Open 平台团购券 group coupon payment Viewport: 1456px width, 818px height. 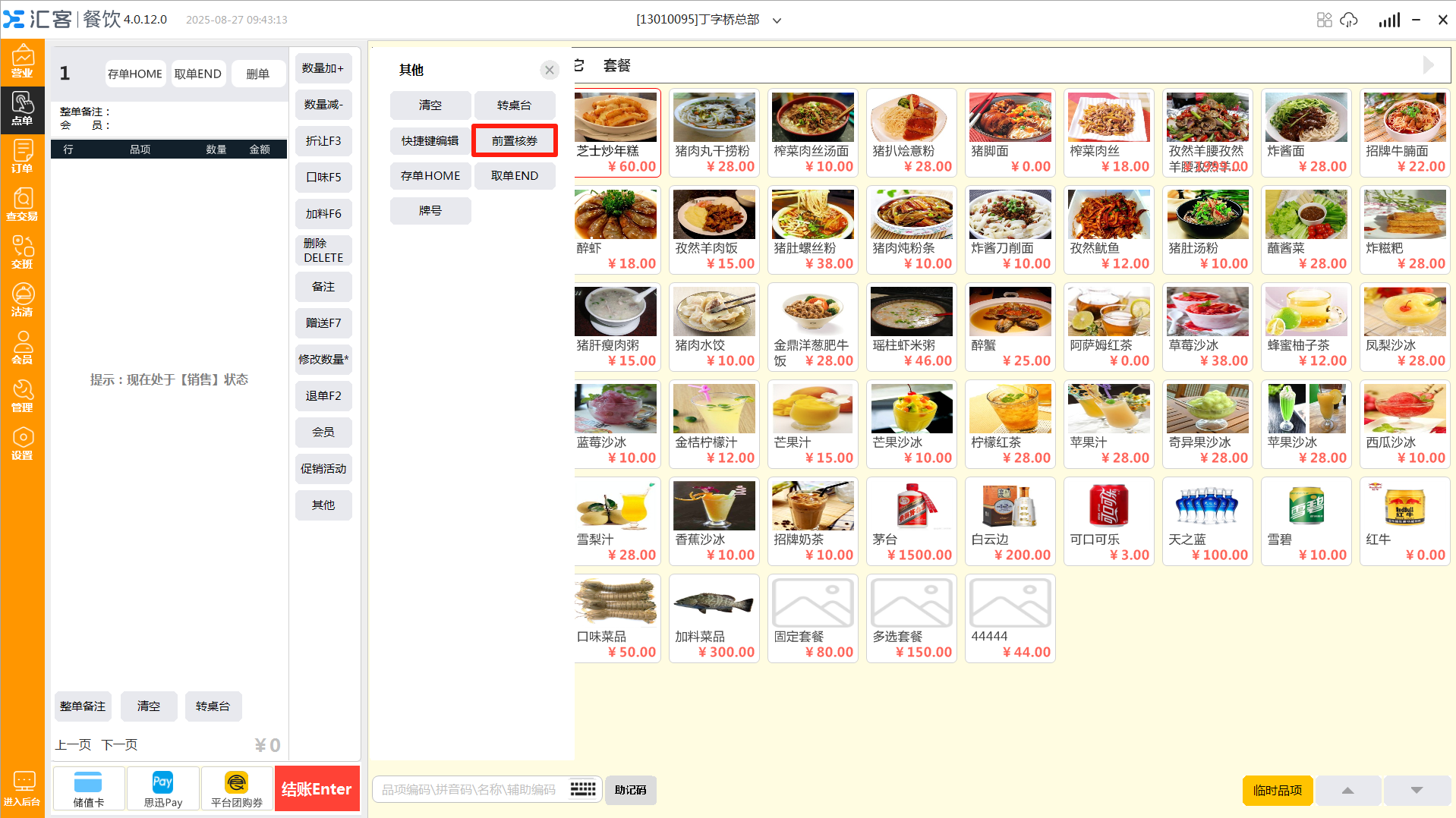point(237,789)
